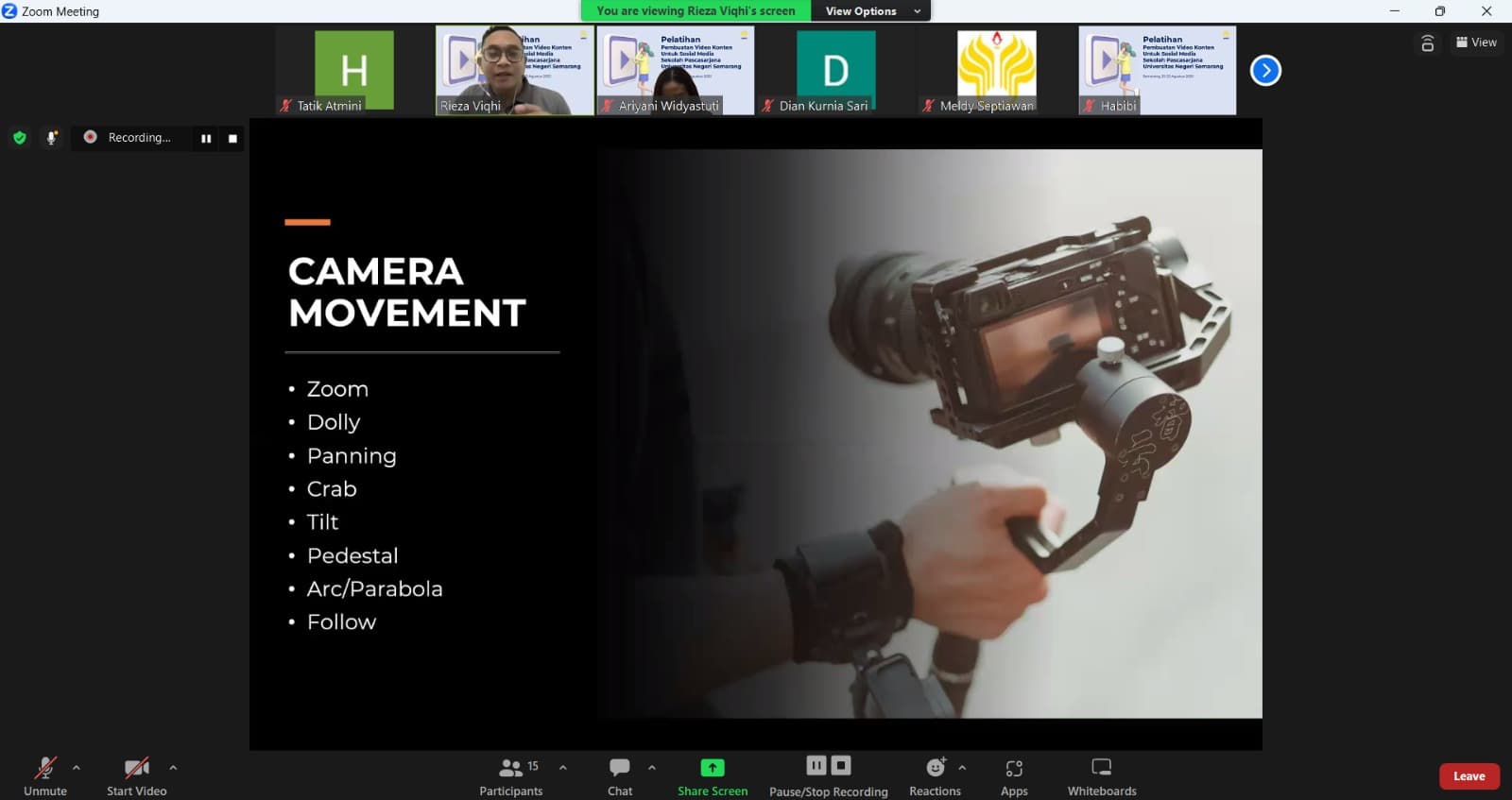Select Tatik Atmini's participant tile
The width and height of the screenshot is (1512, 800).
[354, 71]
